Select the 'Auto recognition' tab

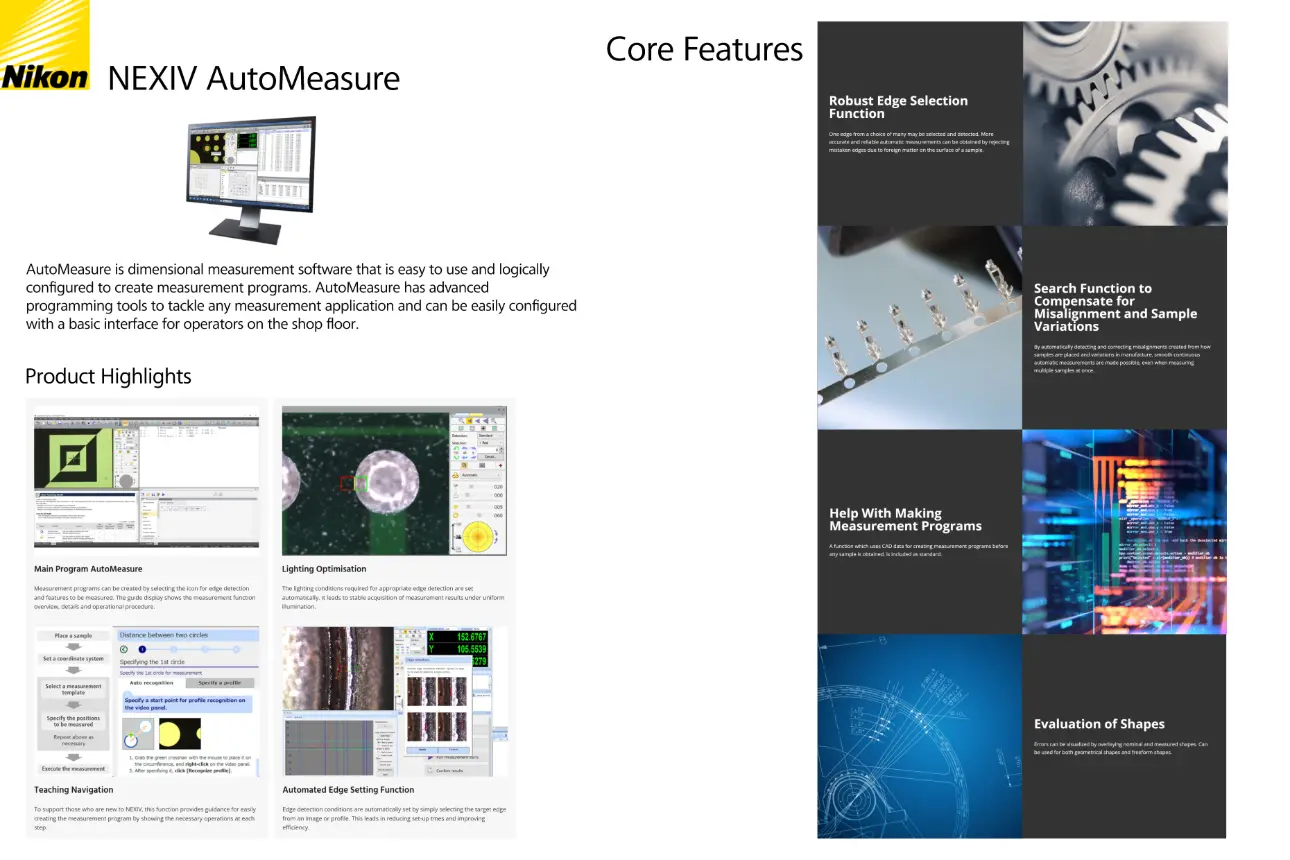(x=151, y=683)
